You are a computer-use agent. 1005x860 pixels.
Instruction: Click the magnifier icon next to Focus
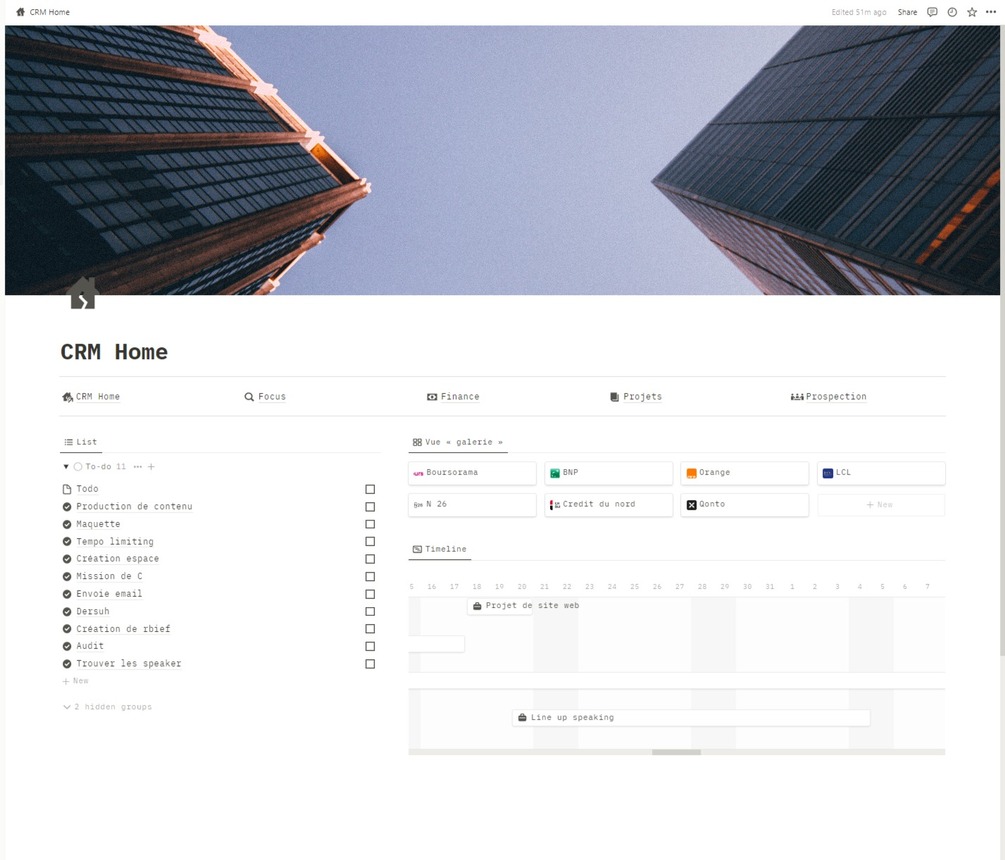click(247, 396)
